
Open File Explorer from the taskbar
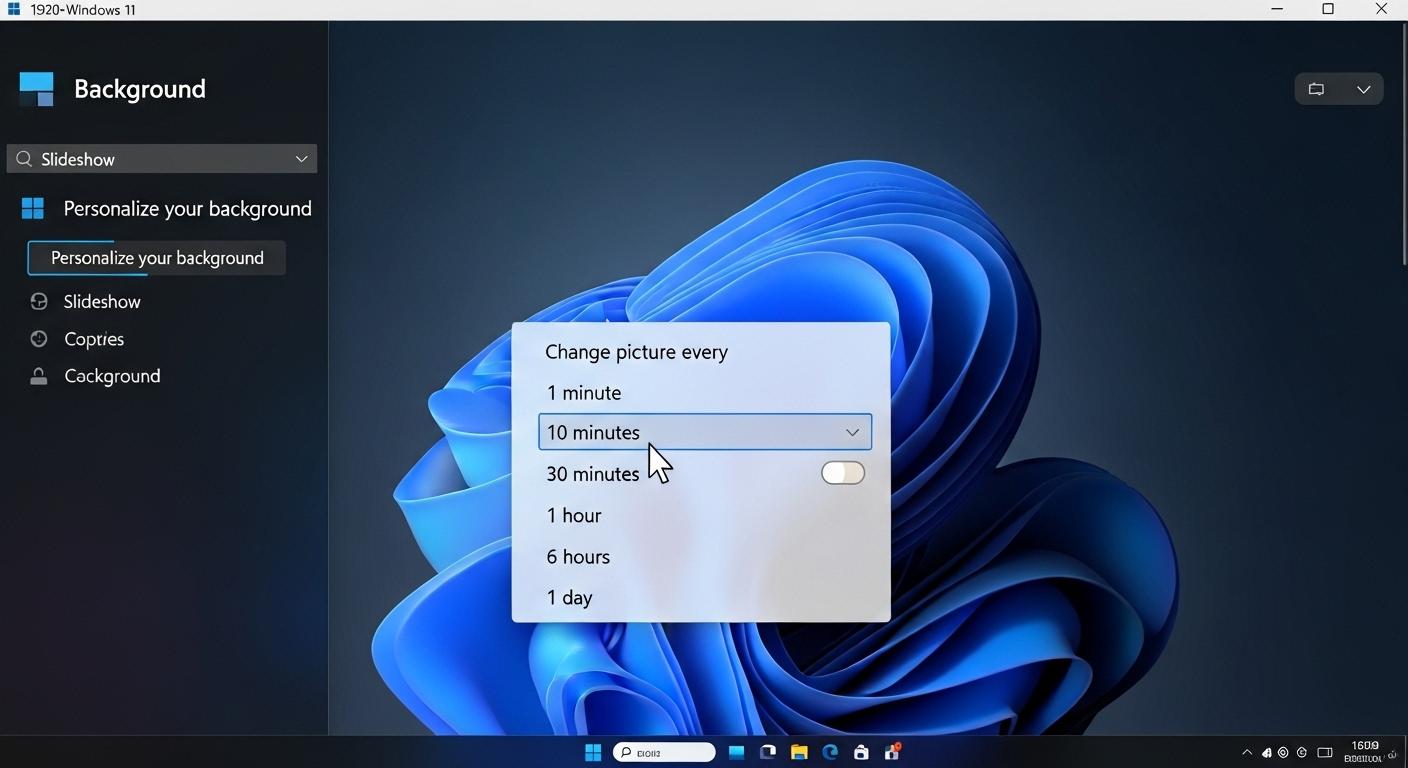tap(798, 751)
